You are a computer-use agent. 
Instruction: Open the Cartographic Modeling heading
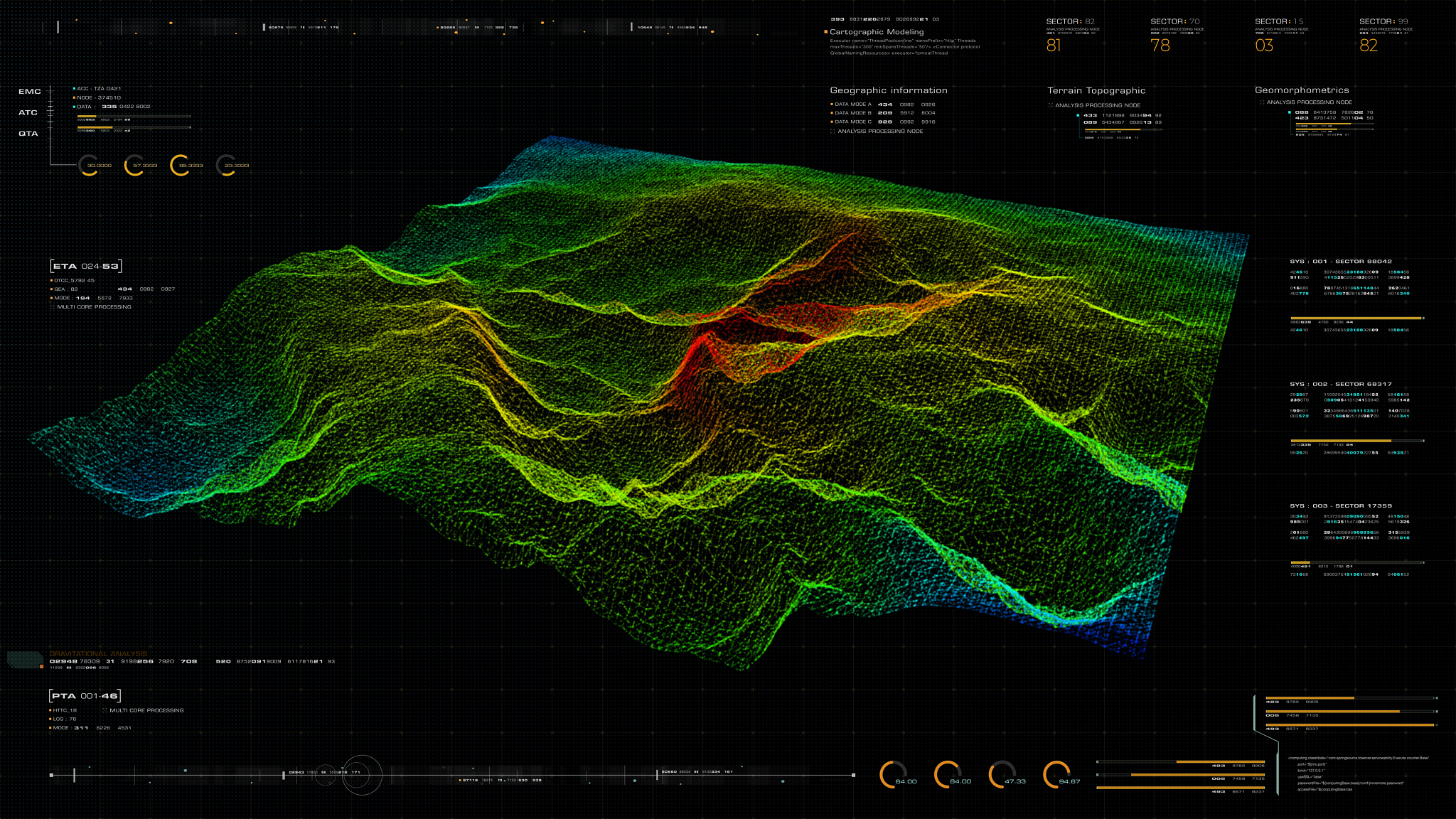[x=877, y=32]
